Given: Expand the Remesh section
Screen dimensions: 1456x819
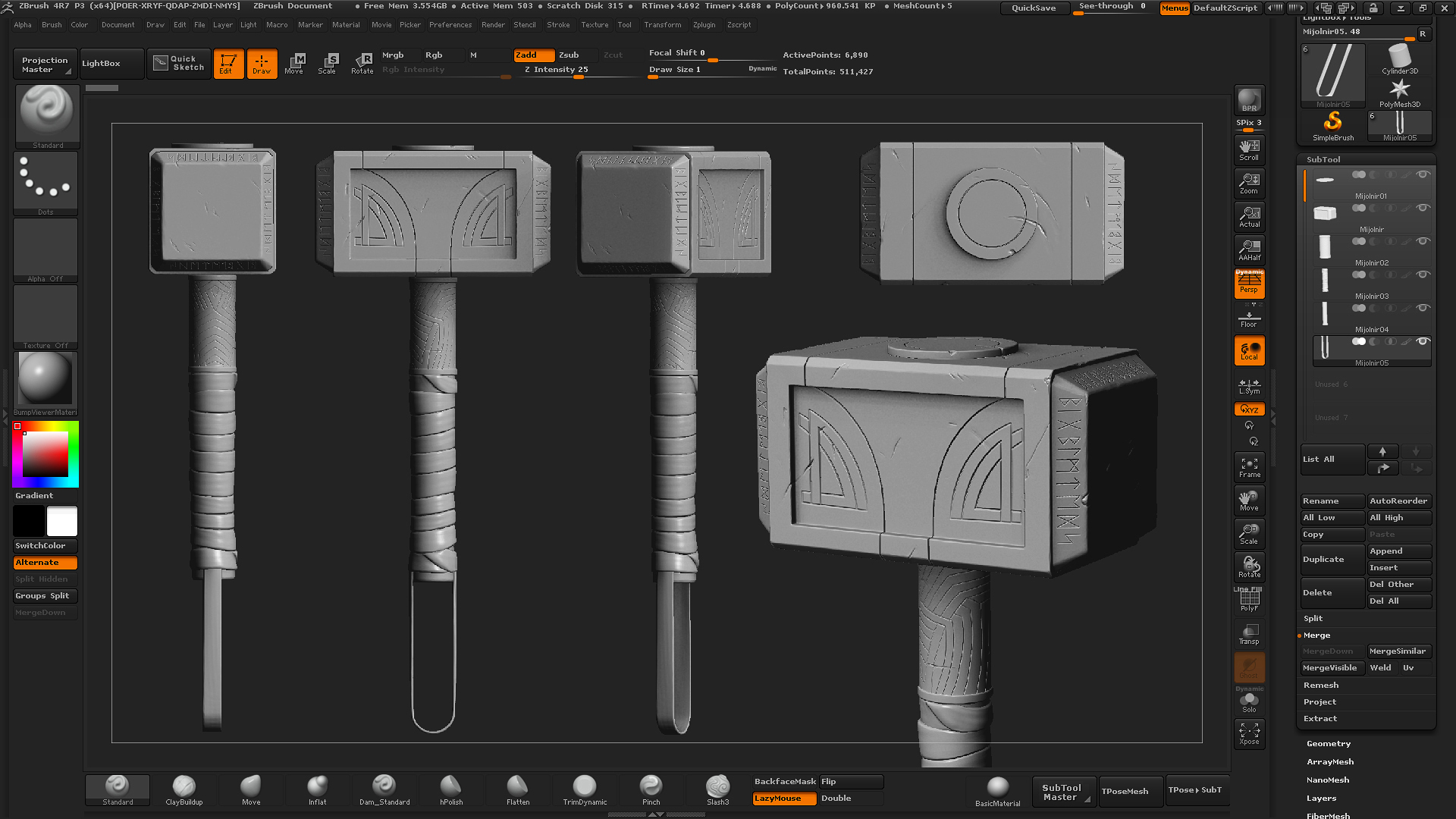Looking at the screenshot, I should [1321, 686].
